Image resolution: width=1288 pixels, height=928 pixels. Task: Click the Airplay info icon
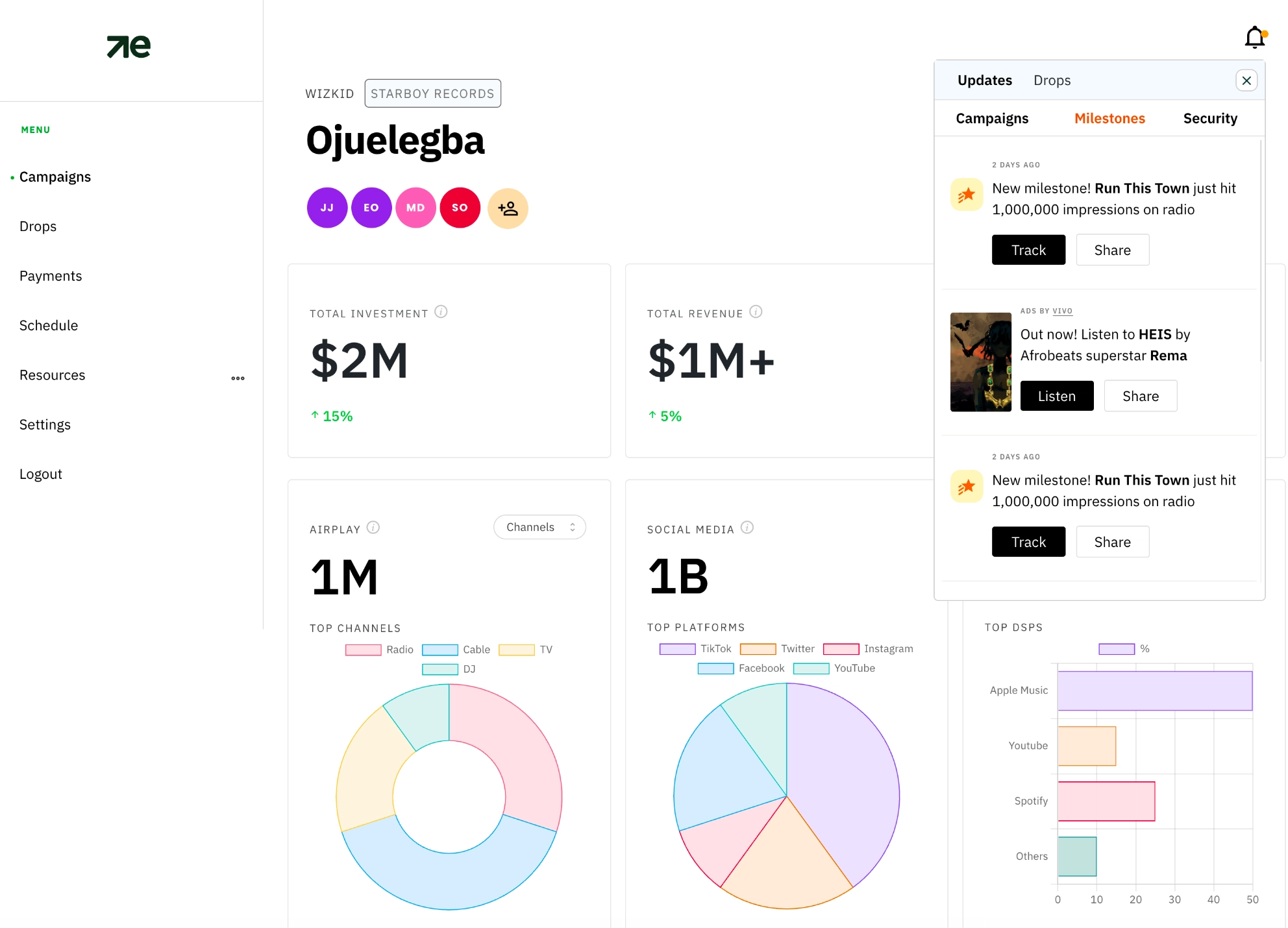(x=373, y=528)
